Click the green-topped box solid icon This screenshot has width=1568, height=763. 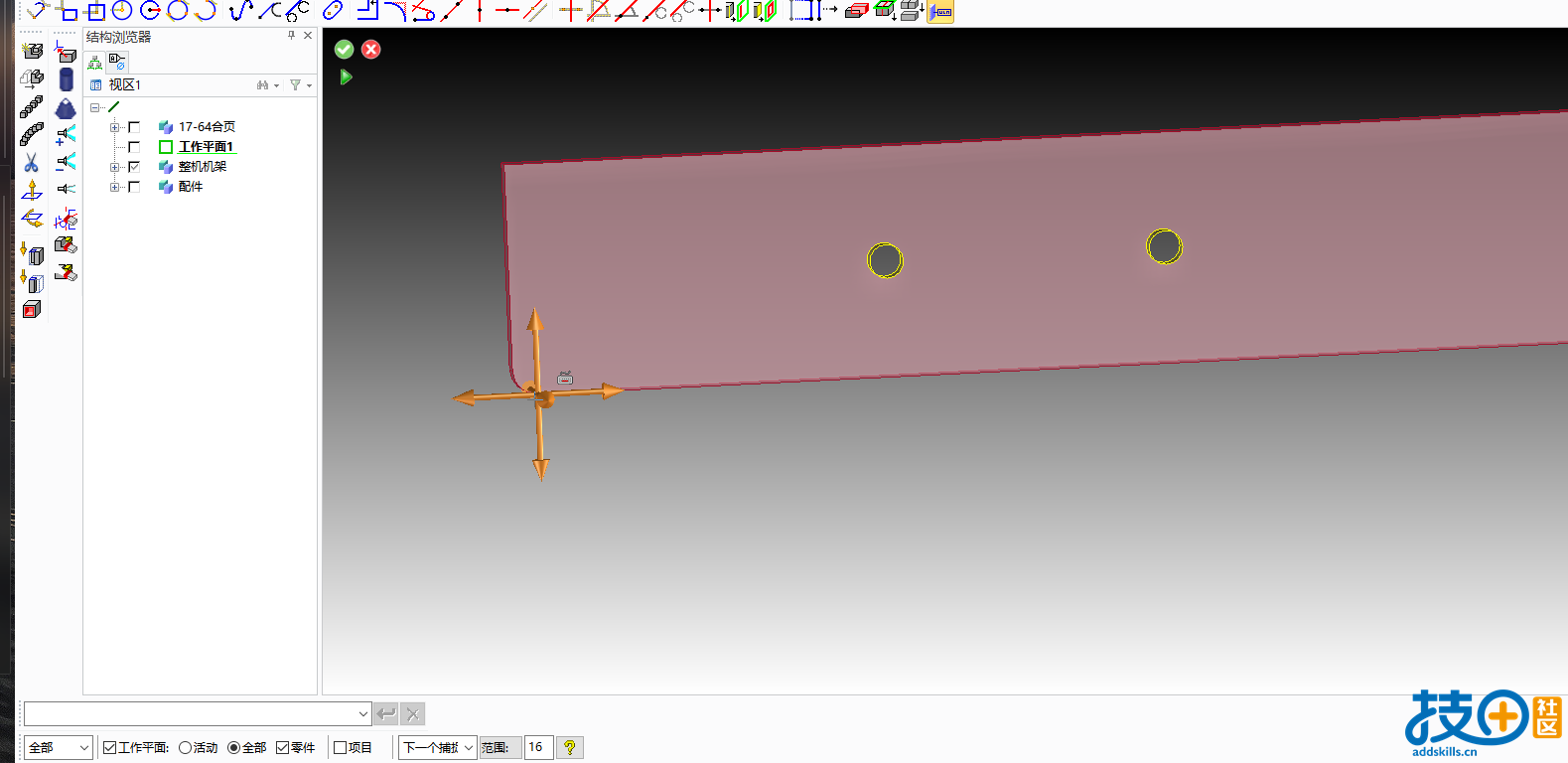tap(884, 11)
